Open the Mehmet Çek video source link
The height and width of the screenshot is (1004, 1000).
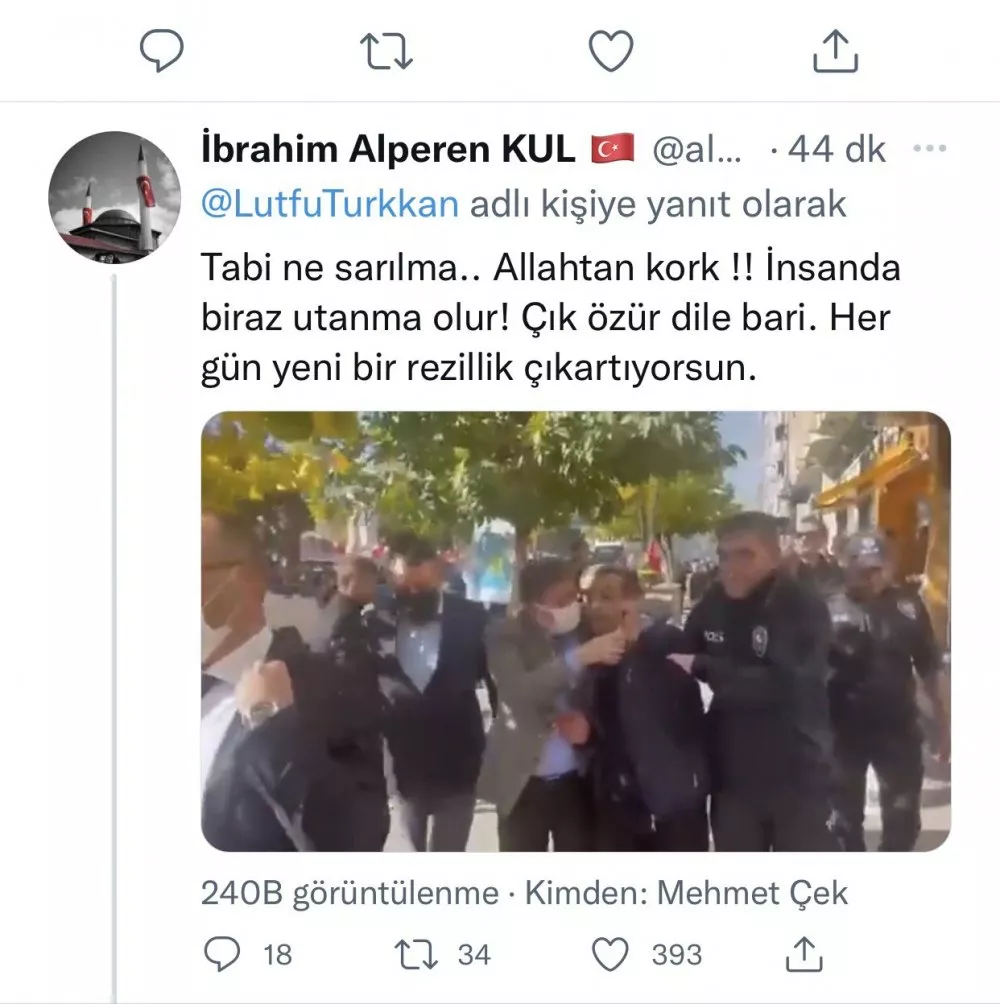coord(752,893)
